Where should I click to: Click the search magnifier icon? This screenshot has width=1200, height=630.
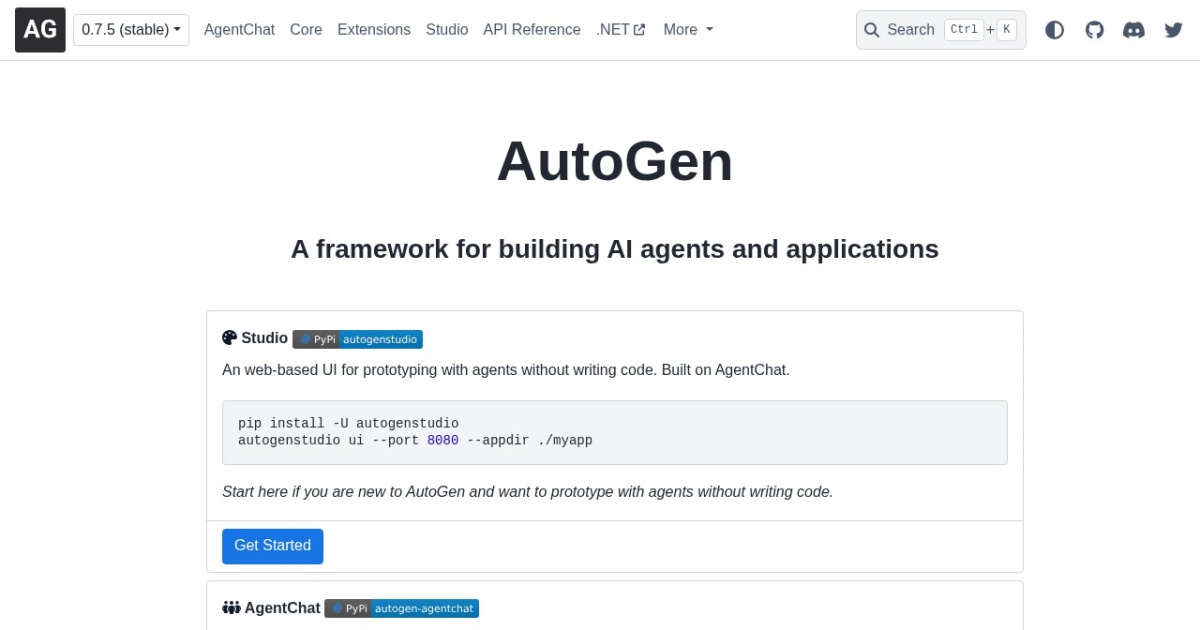(x=872, y=30)
